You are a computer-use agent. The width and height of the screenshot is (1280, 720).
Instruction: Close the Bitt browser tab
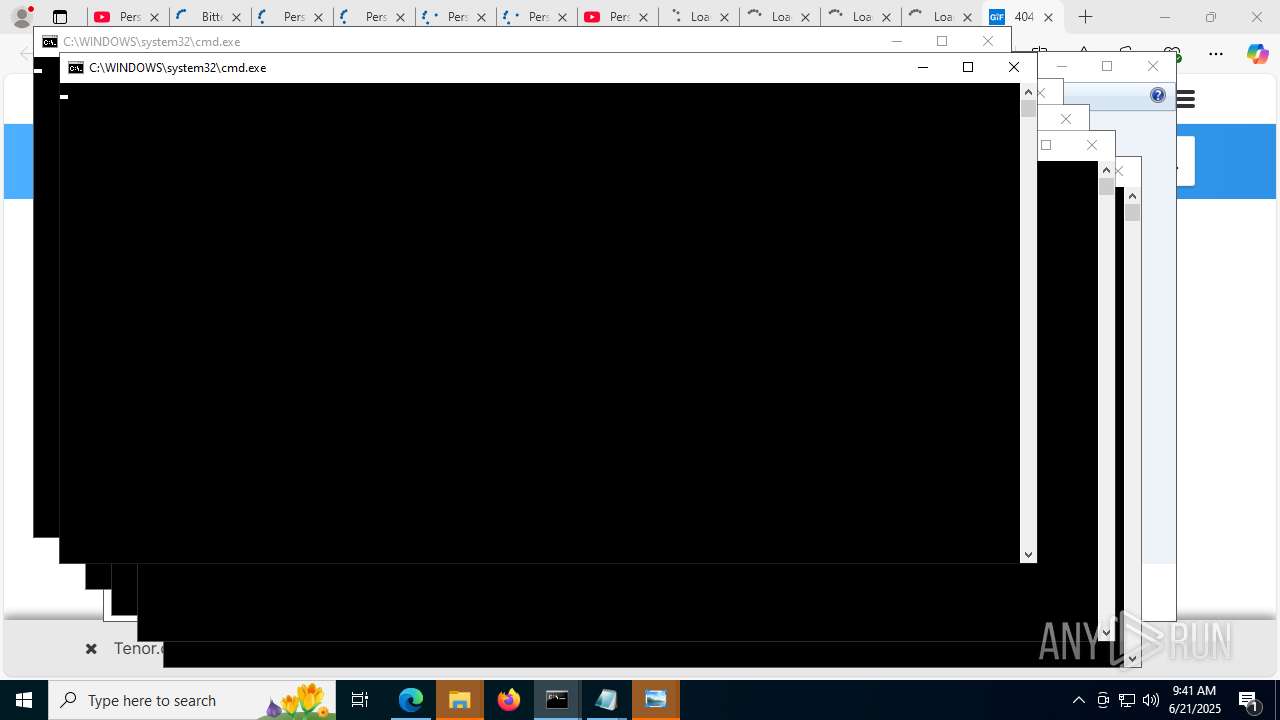[237, 17]
